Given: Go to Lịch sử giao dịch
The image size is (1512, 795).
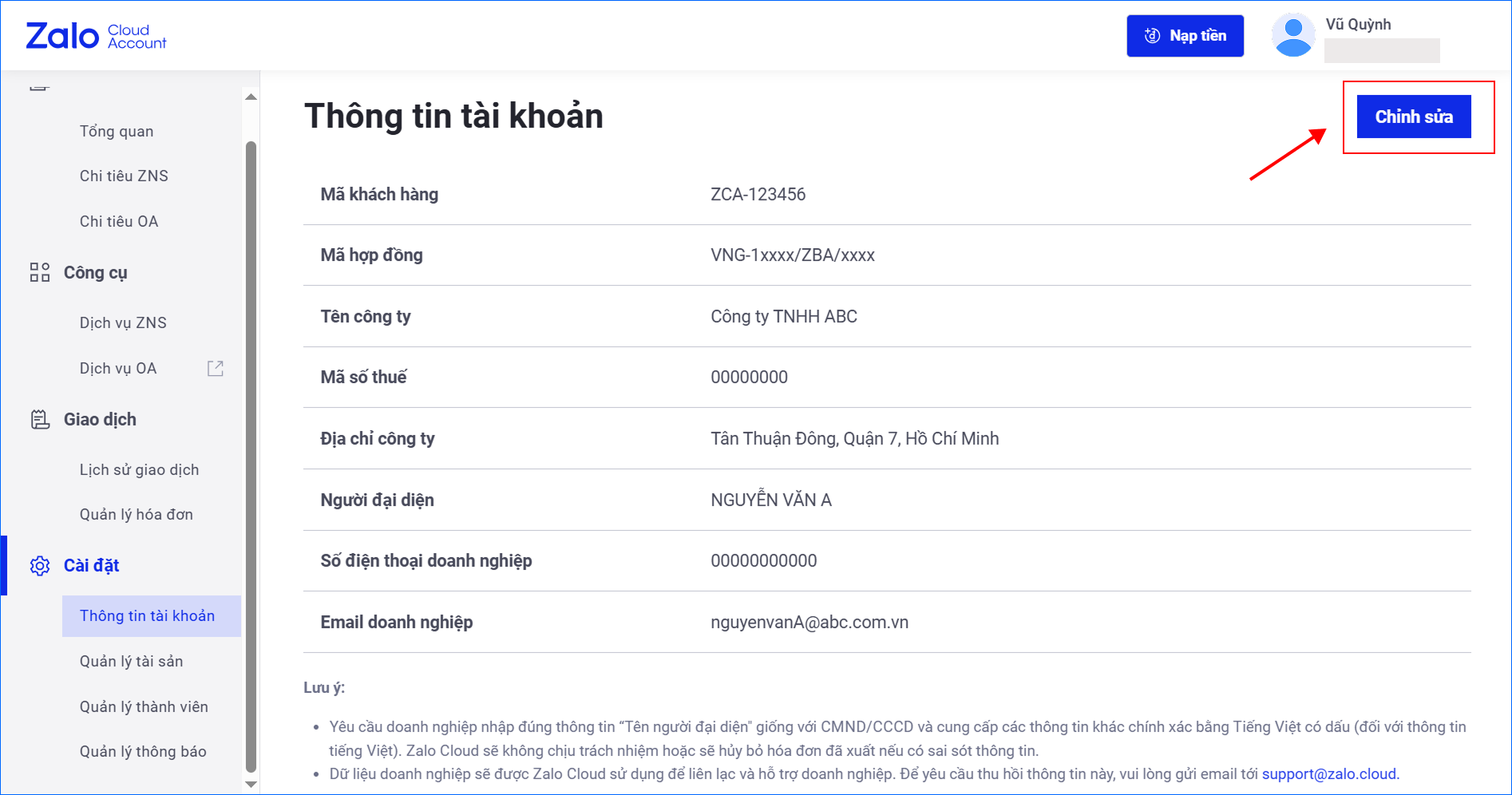Looking at the screenshot, I should pos(139,469).
